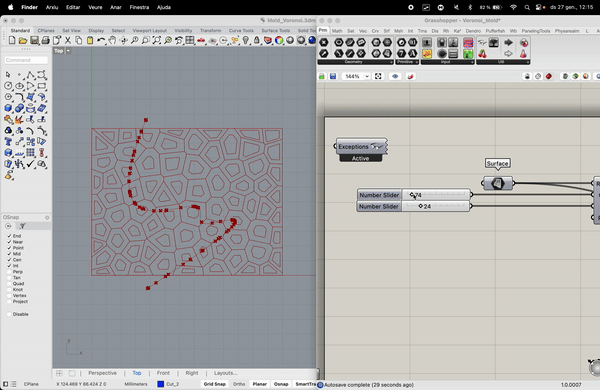Image resolution: width=600 pixels, height=390 pixels.
Task: Click the checkmark Check tool in Rhino sidebar
Action: [x=31, y=164]
